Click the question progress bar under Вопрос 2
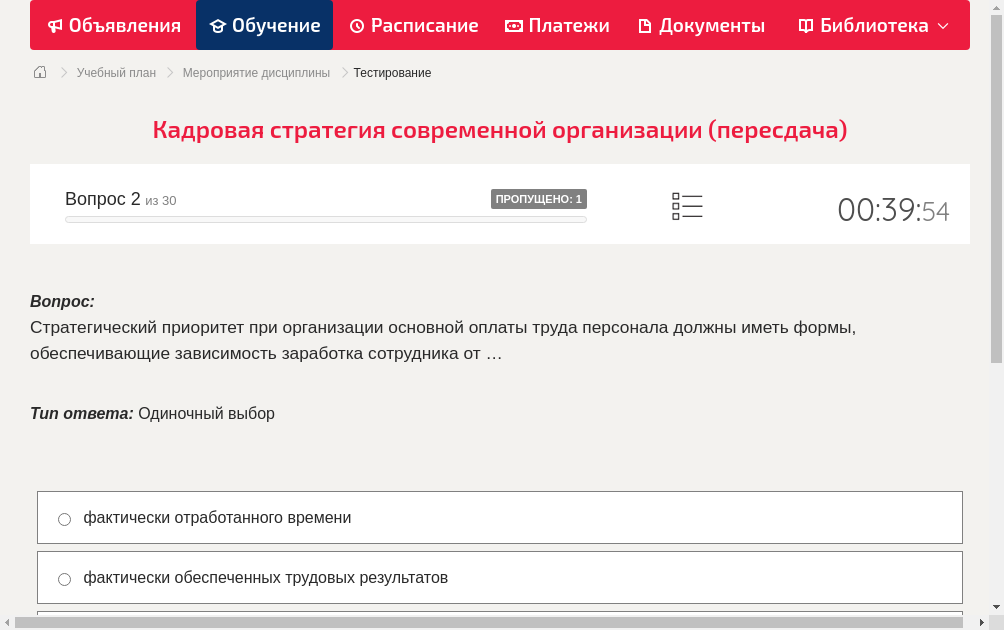This screenshot has height=630, width=1004. click(x=325, y=219)
